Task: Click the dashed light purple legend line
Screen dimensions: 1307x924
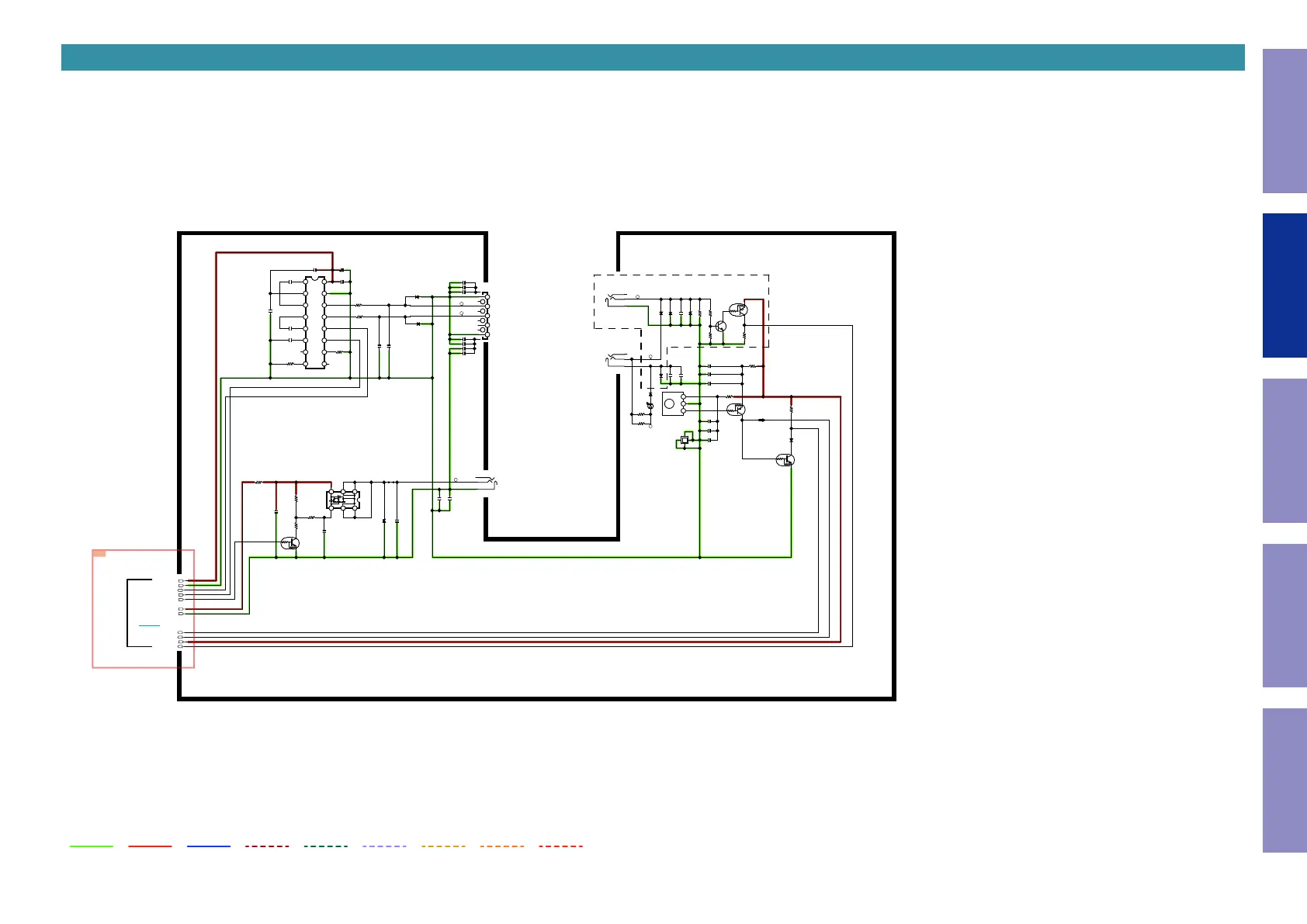Action: 384,846
